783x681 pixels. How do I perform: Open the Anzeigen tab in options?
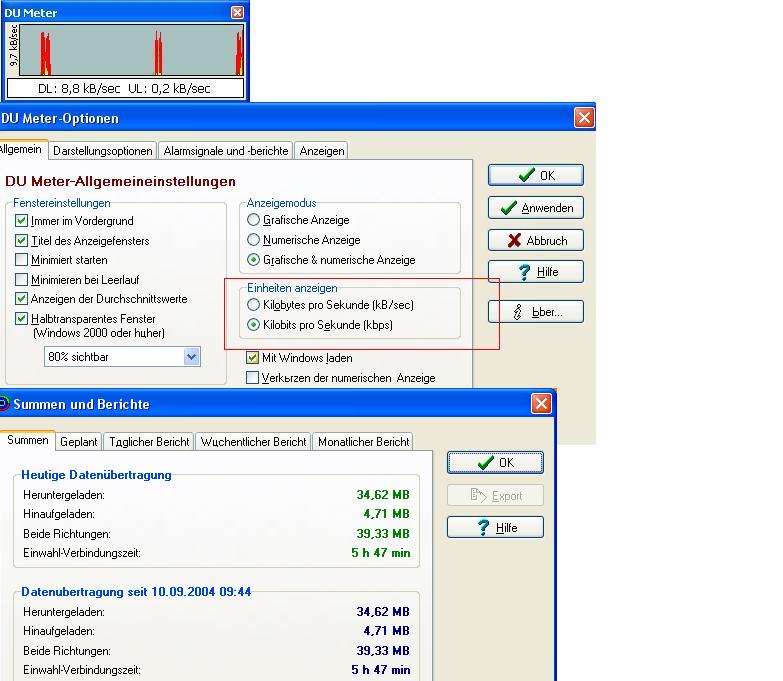[x=322, y=151]
